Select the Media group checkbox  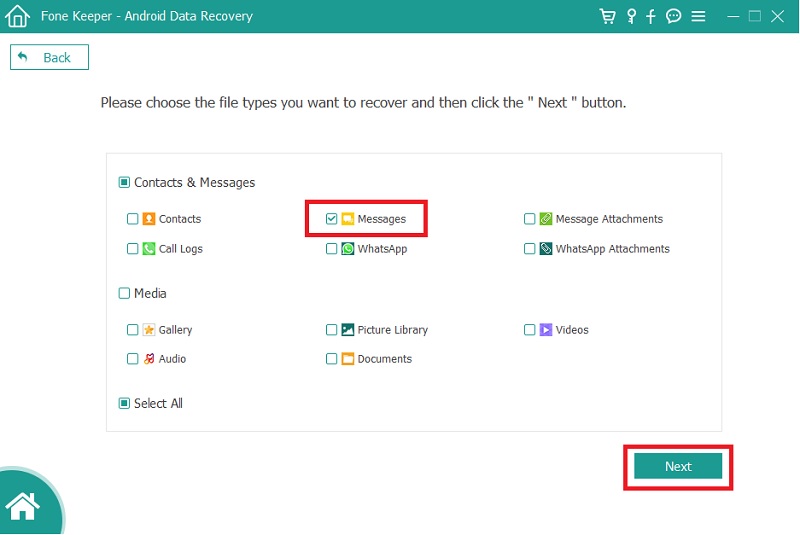click(124, 294)
